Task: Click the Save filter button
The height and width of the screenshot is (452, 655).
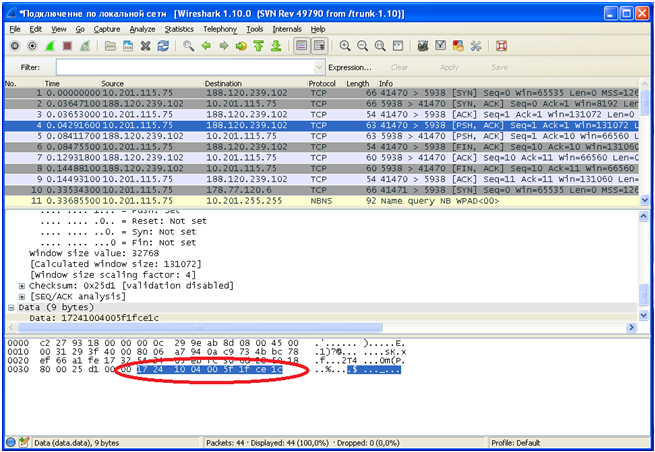Action: (499, 67)
